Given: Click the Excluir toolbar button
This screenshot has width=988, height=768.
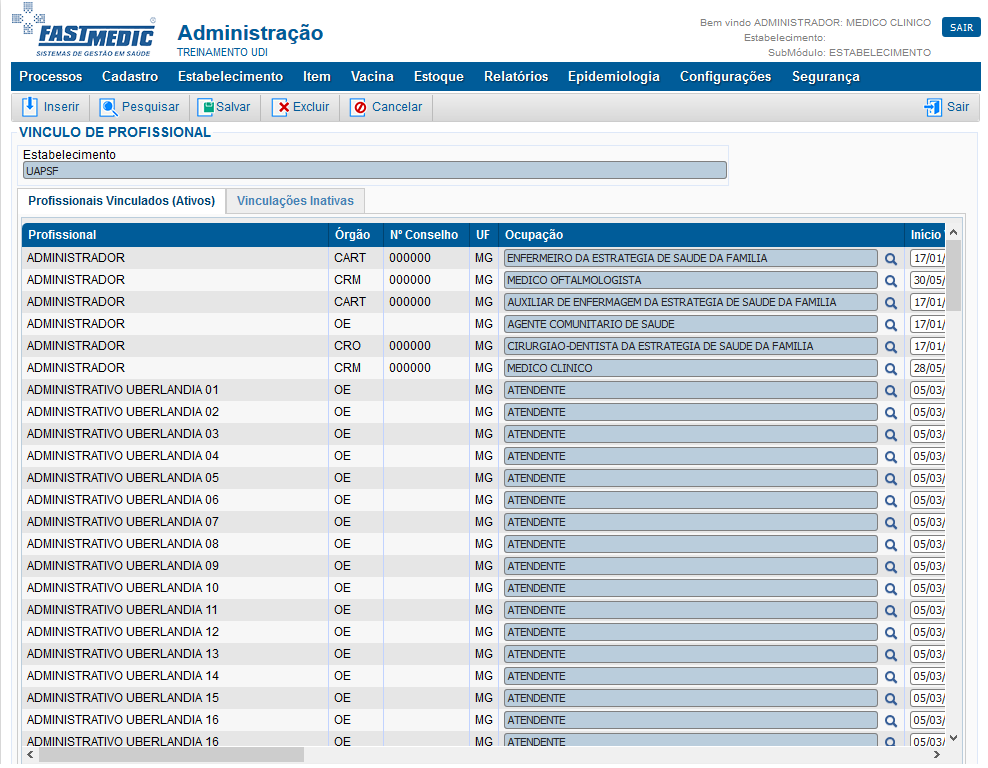Looking at the screenshot, I should [x=301, y=107].
